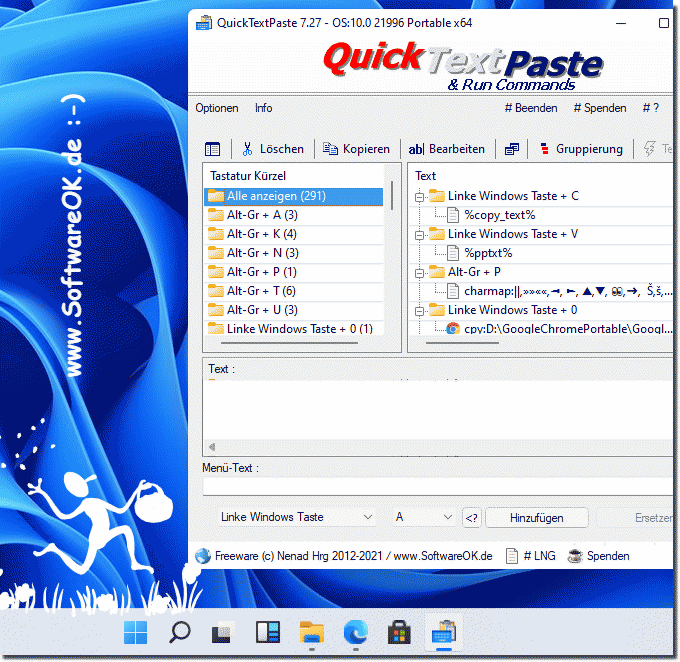This screenshot has height=662, width=680.
Task: Open the Info menu
Action: [263, 108]
